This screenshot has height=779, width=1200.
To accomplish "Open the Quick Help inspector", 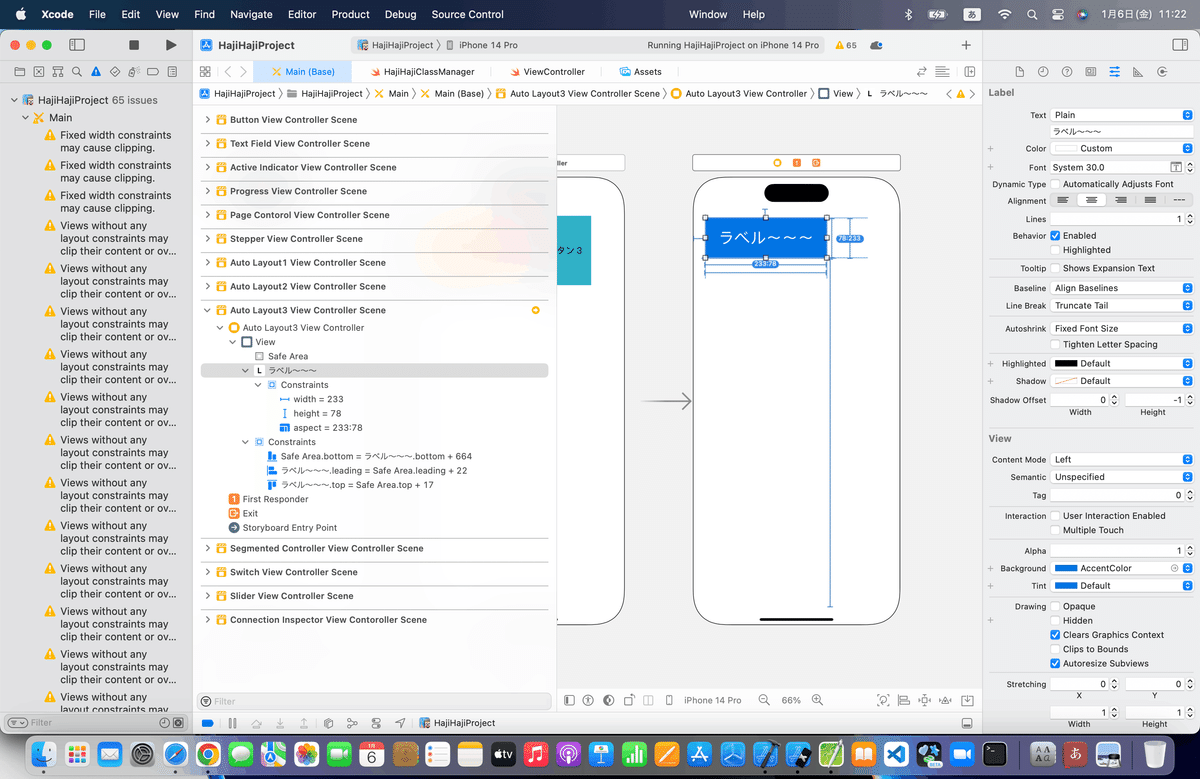I will 1067,72.
